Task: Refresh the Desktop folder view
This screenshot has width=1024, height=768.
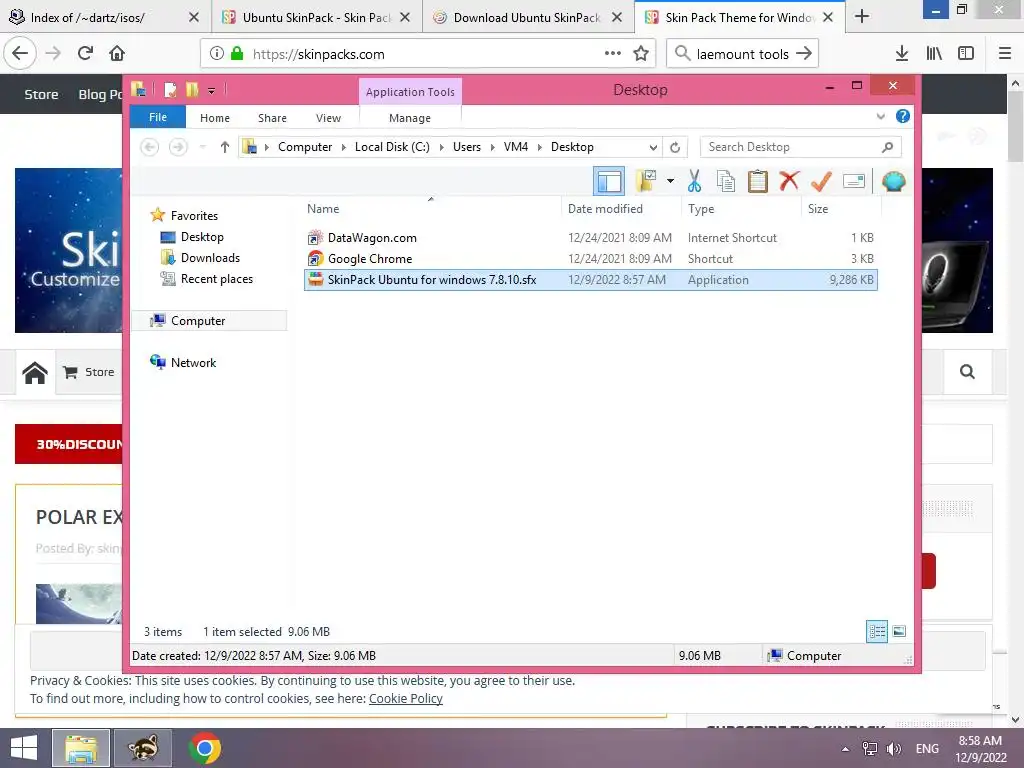Action: pos(675,148)
